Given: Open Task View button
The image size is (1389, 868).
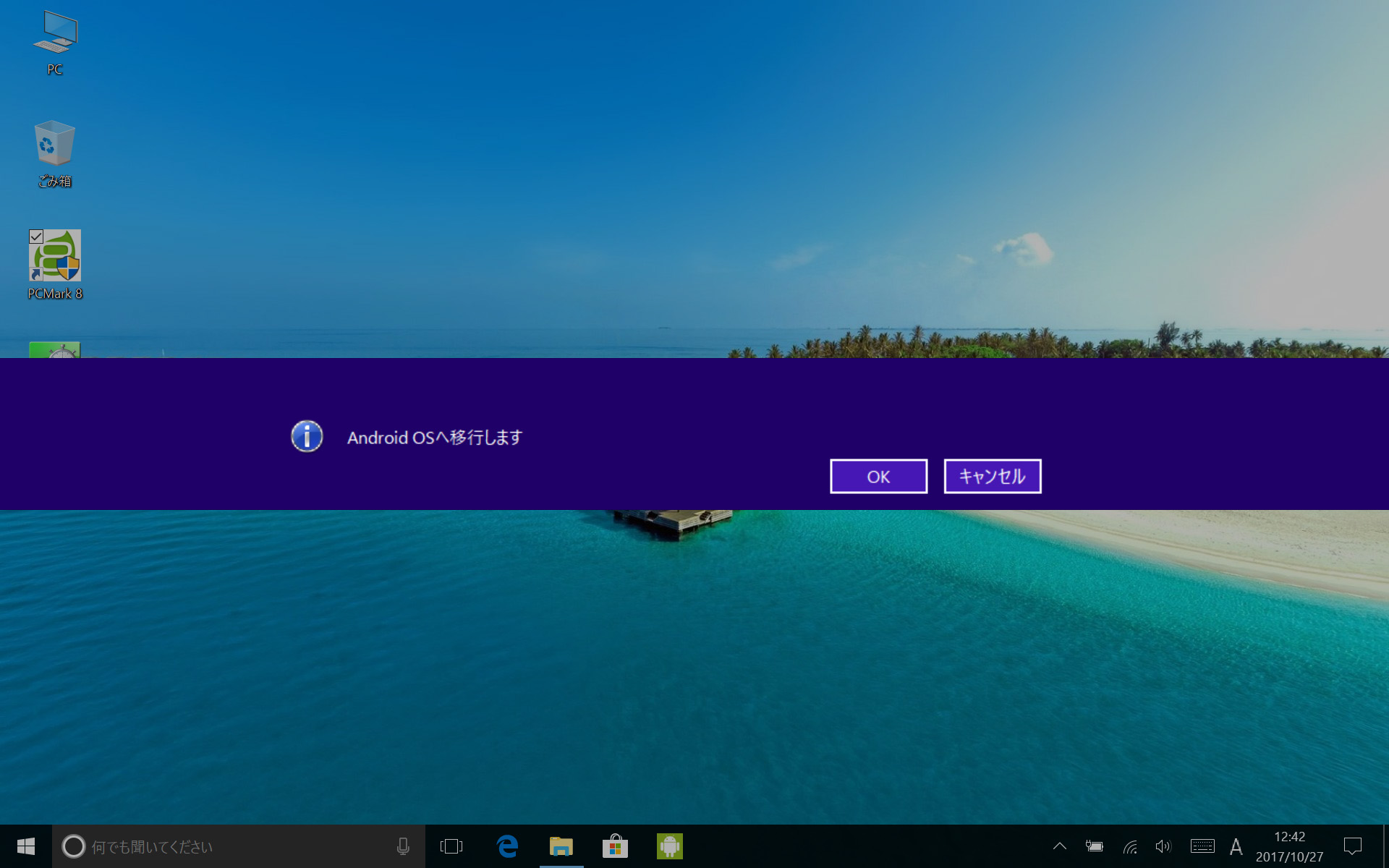Looking at the screenshot, I should [451, 846].
